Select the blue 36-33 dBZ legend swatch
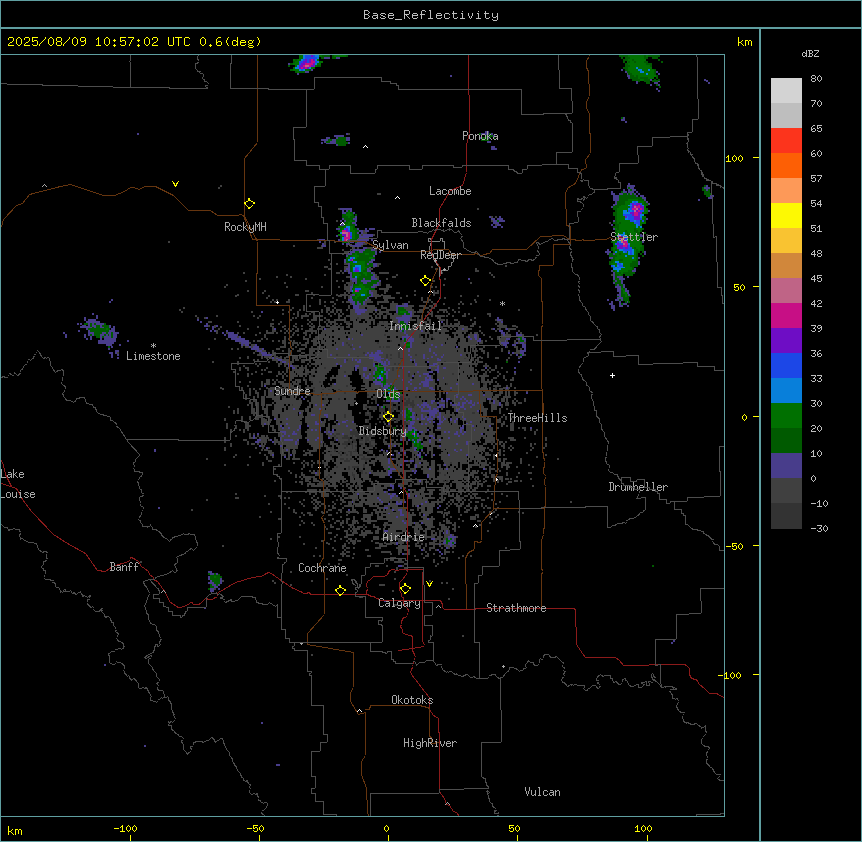Image resolution: width=862 pixels, height=842 pixels. 786,365
